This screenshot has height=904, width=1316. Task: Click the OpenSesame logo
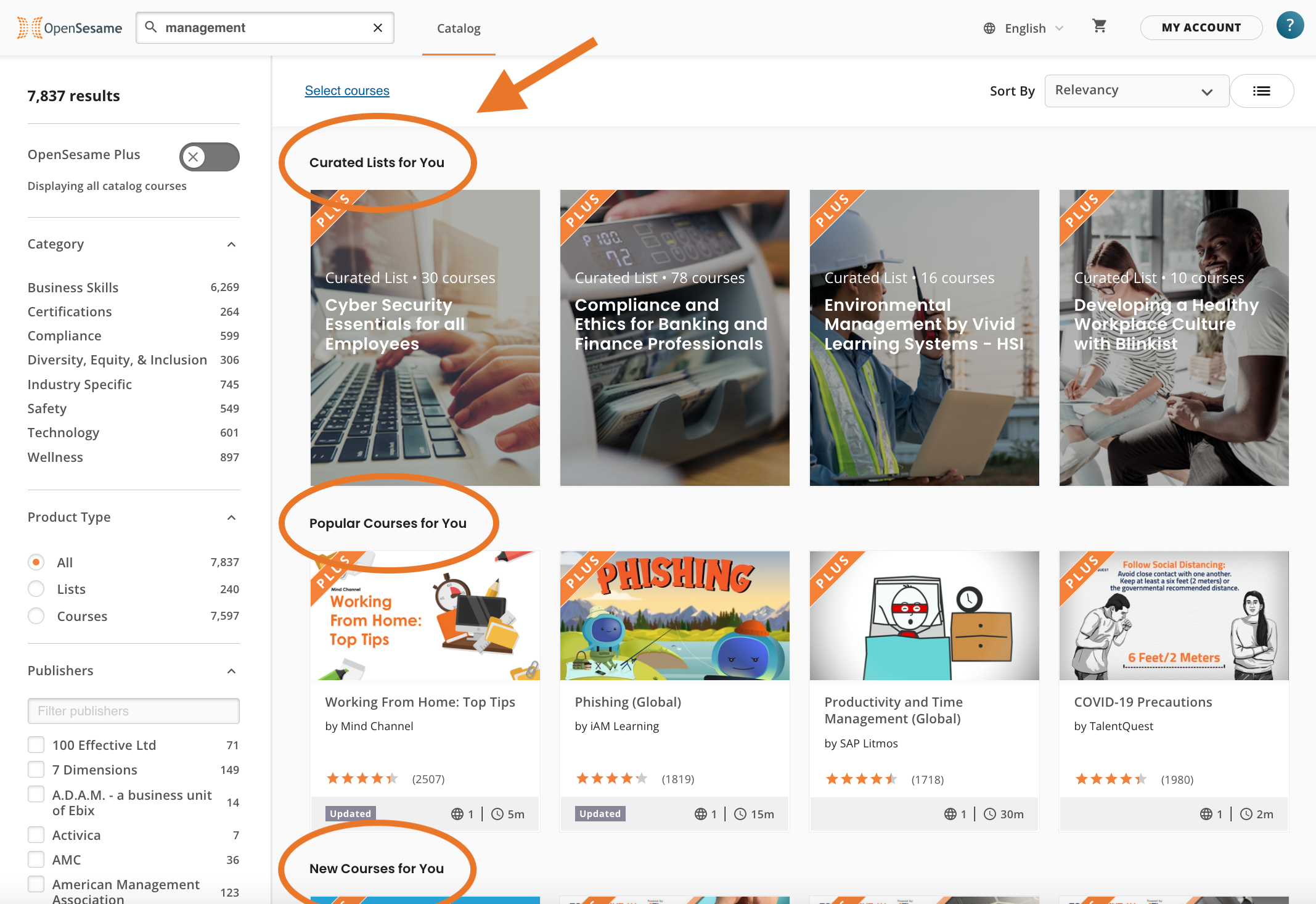coord(69,28)
